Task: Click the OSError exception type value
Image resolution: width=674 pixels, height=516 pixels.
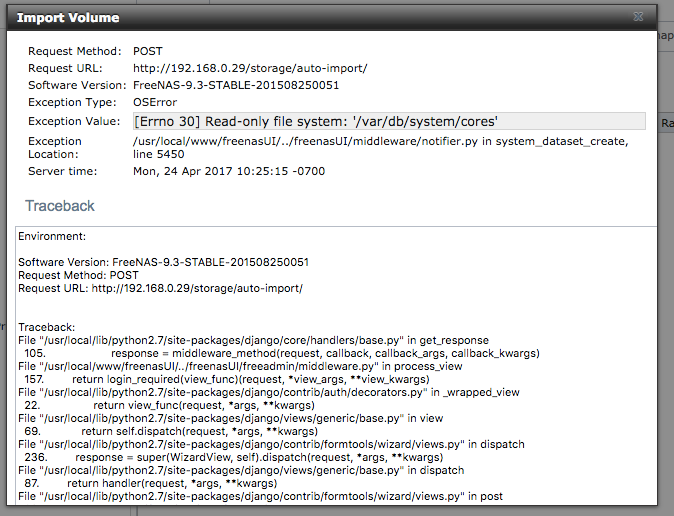Action: pos(156,102)
